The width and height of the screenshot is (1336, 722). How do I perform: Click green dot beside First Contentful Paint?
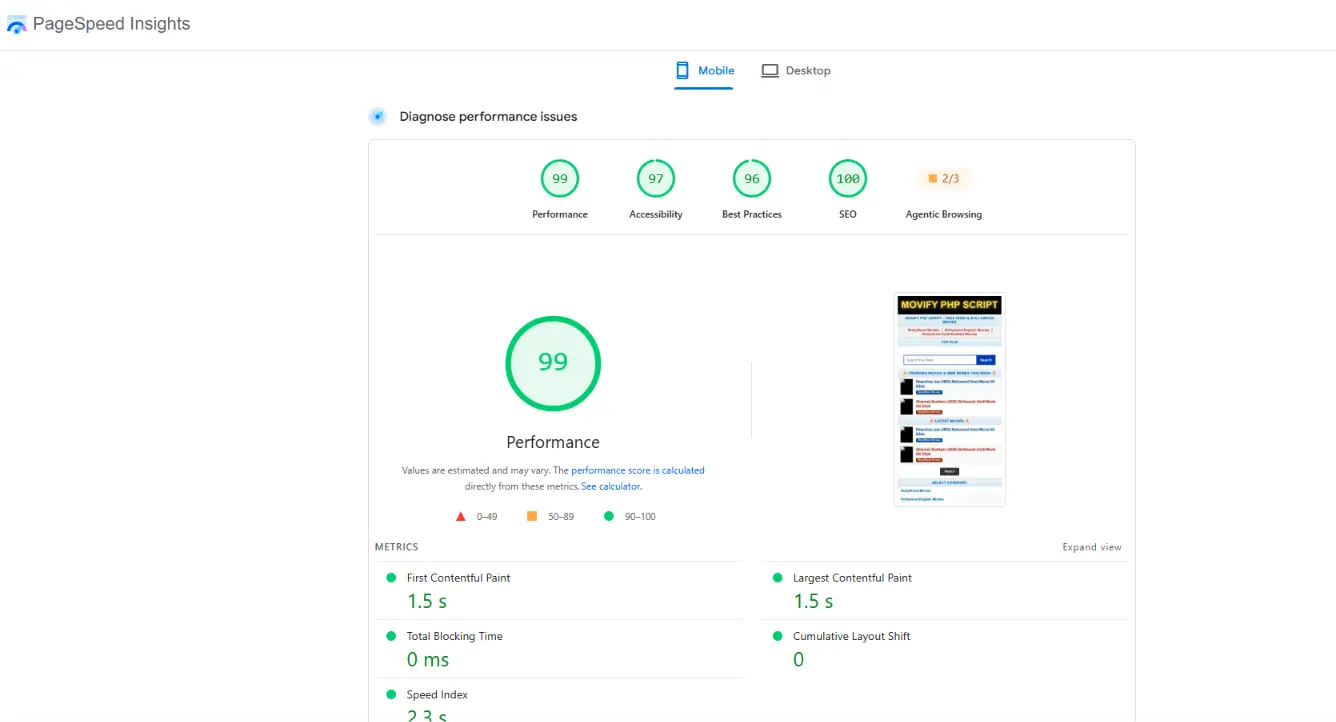(391, 577)
